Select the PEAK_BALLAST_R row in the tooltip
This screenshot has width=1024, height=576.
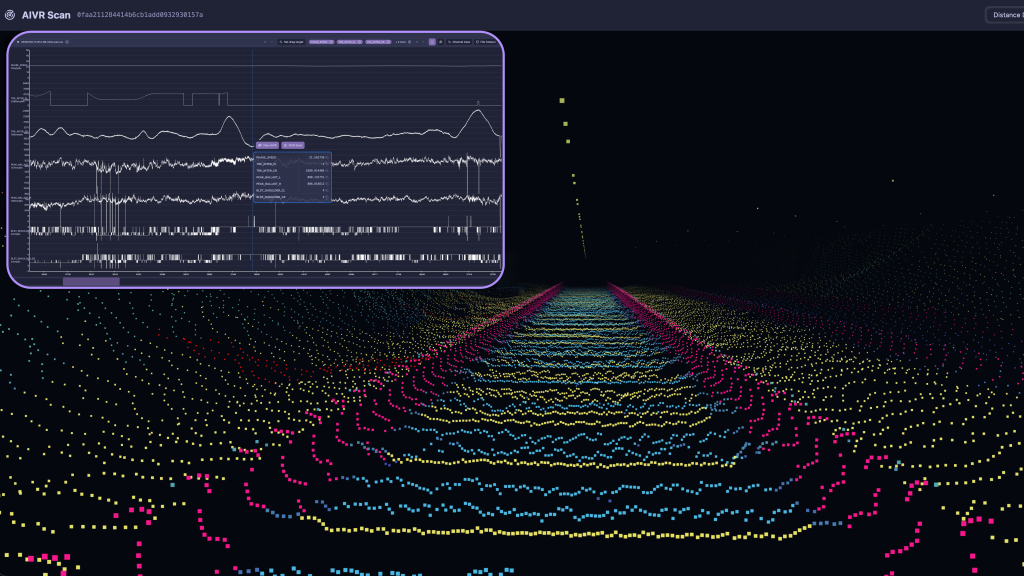(x=292, y=184)
